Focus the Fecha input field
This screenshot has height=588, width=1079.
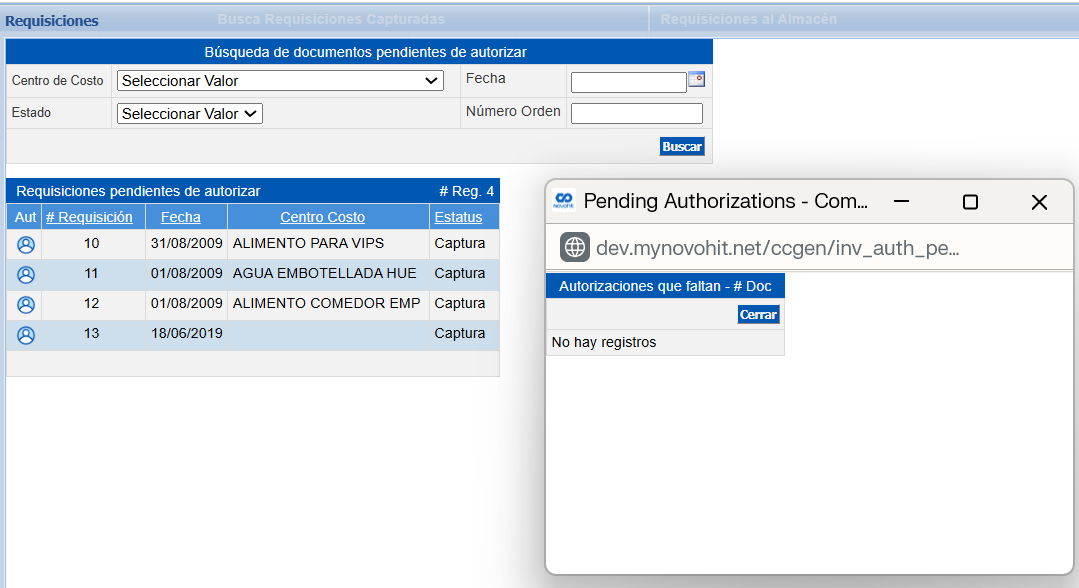[628, 82]
